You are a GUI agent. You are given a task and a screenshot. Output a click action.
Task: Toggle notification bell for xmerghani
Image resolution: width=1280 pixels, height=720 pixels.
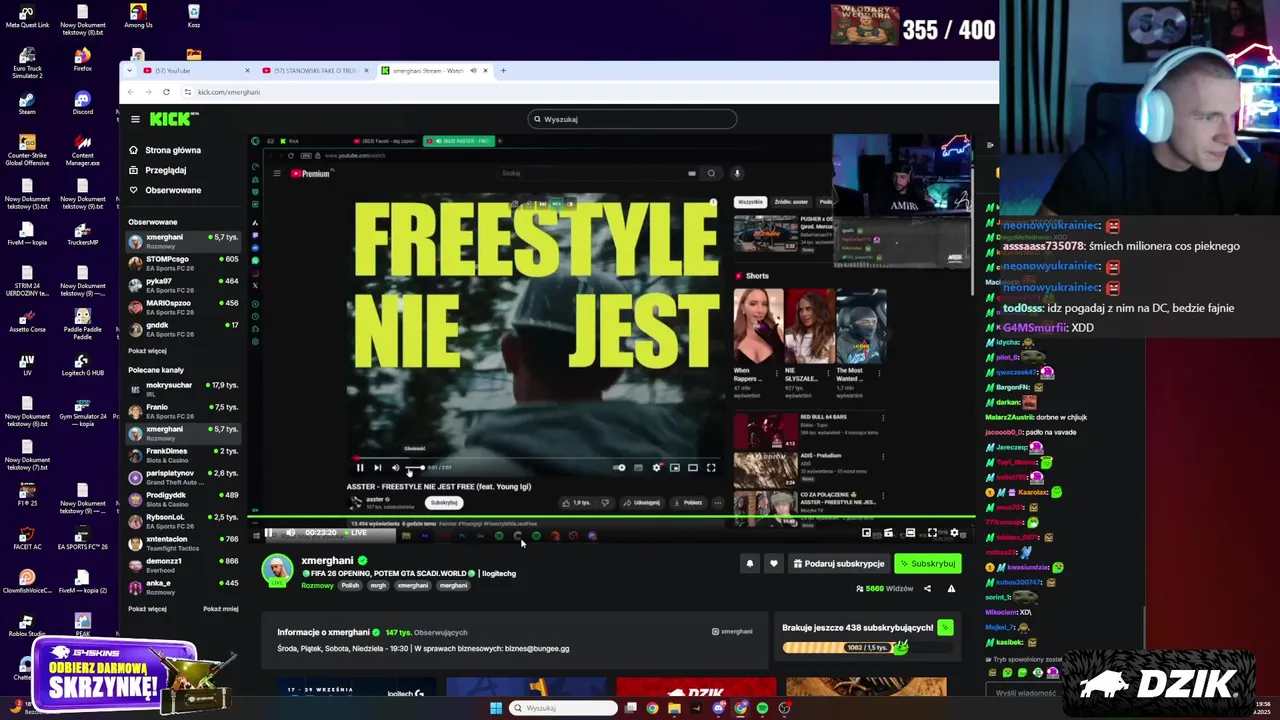[749, 564]
